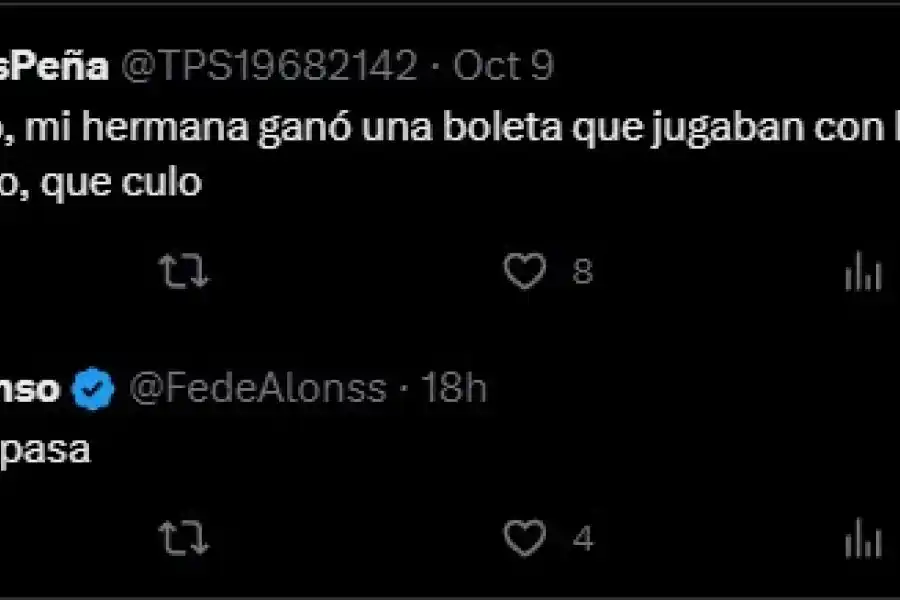Repost the 'pasa' reply by @FedeAlonss
Viewport: 900px width, 600px height.
184,538
